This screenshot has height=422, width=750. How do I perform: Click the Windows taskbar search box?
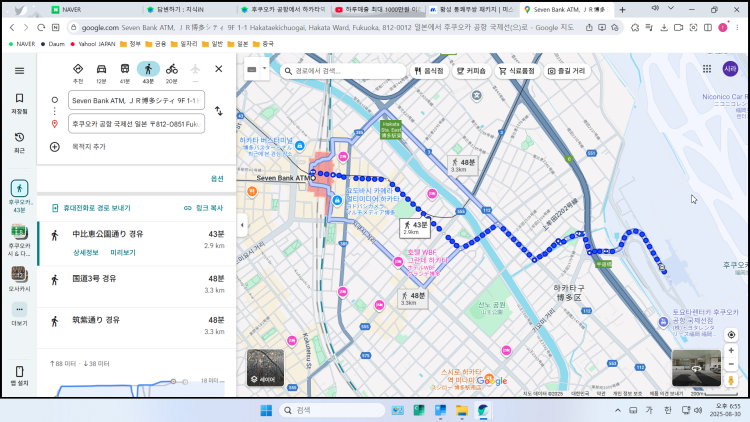pyautogui.click(x=332, y=410)
